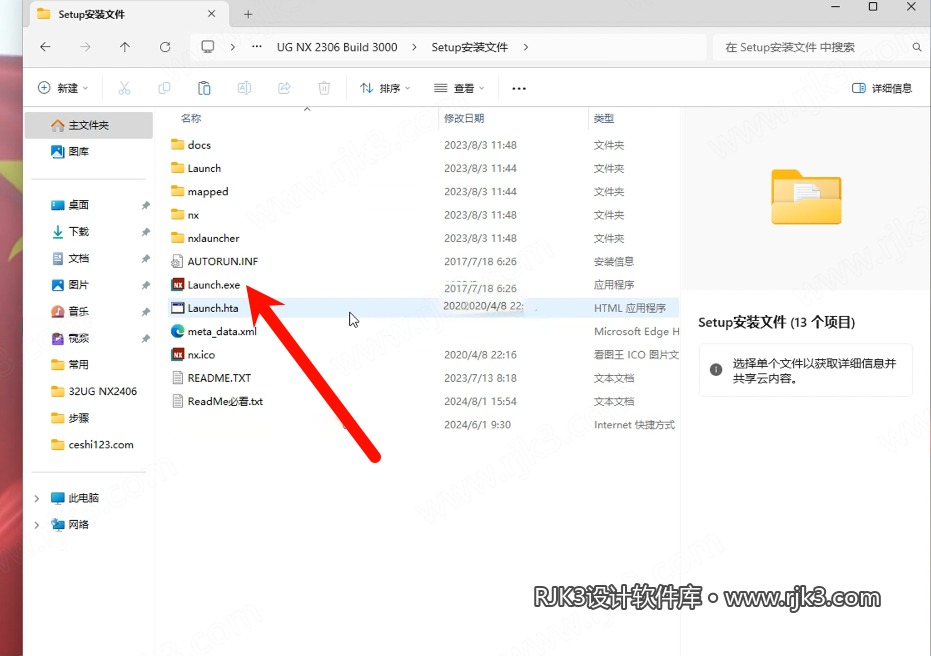Open a new tab with plus button

pyautogui.click(x=248, y=14)
